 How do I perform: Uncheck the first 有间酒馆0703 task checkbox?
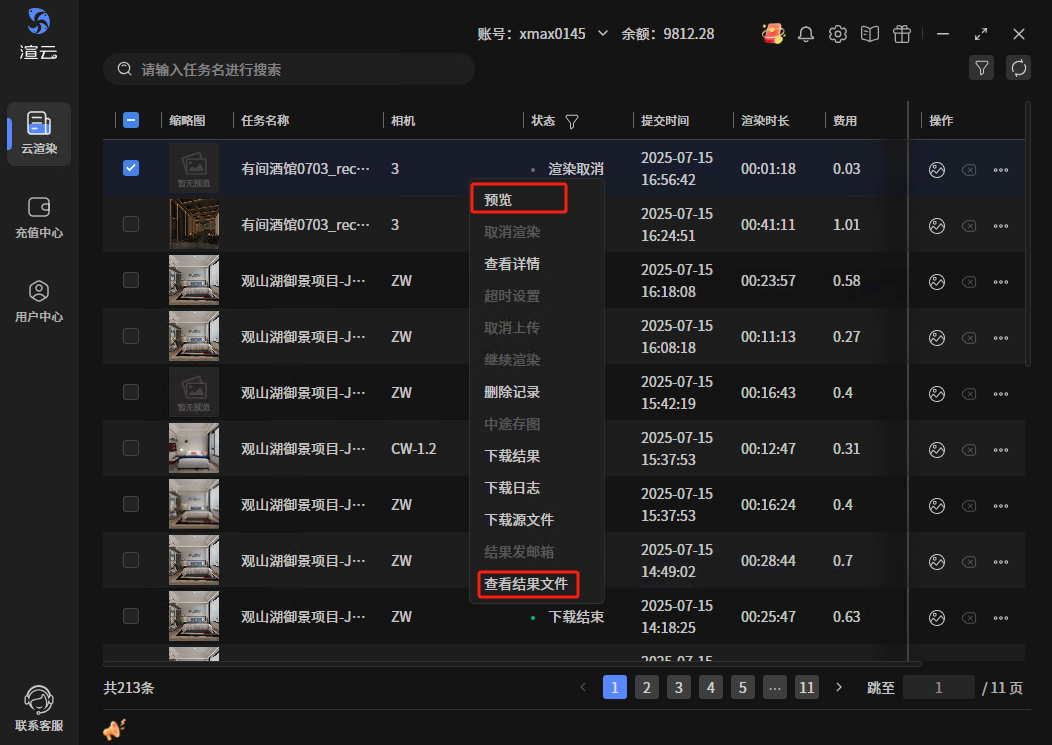[x=131, y=168]
